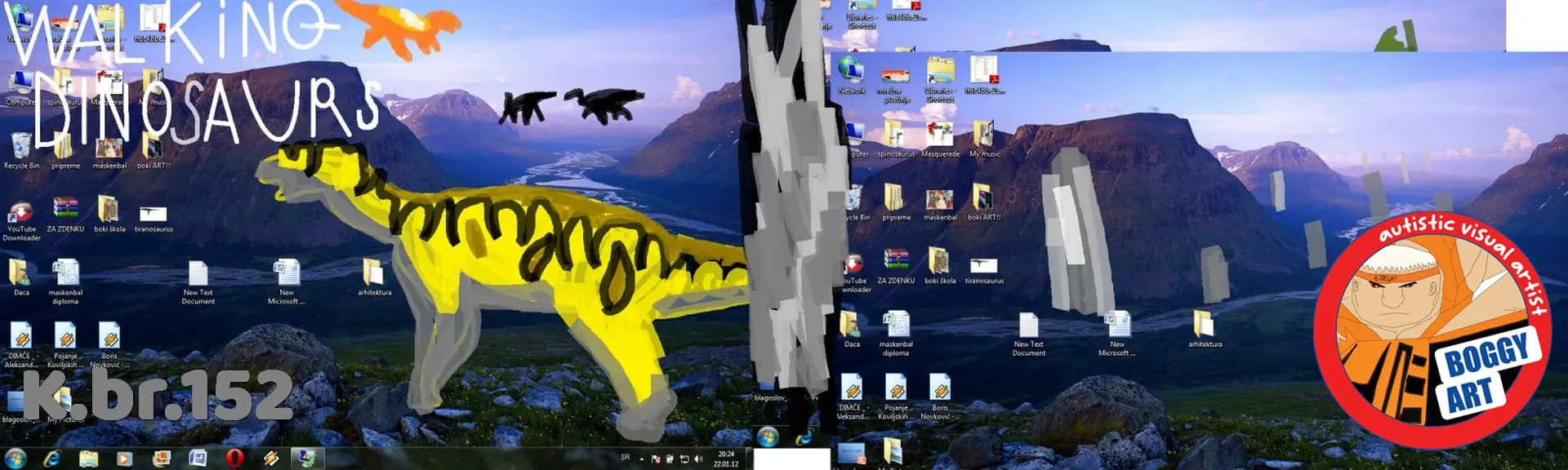
Task: Open the Daca folder on the right desktop copy
Action: coord(852,330)
